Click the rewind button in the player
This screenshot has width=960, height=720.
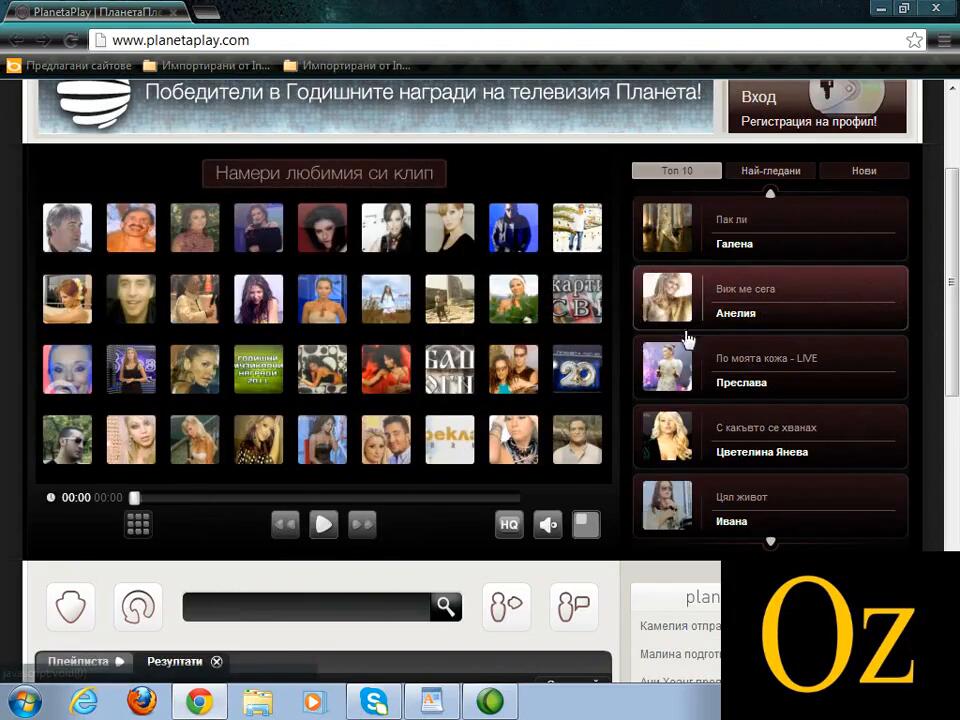point(286,524)
